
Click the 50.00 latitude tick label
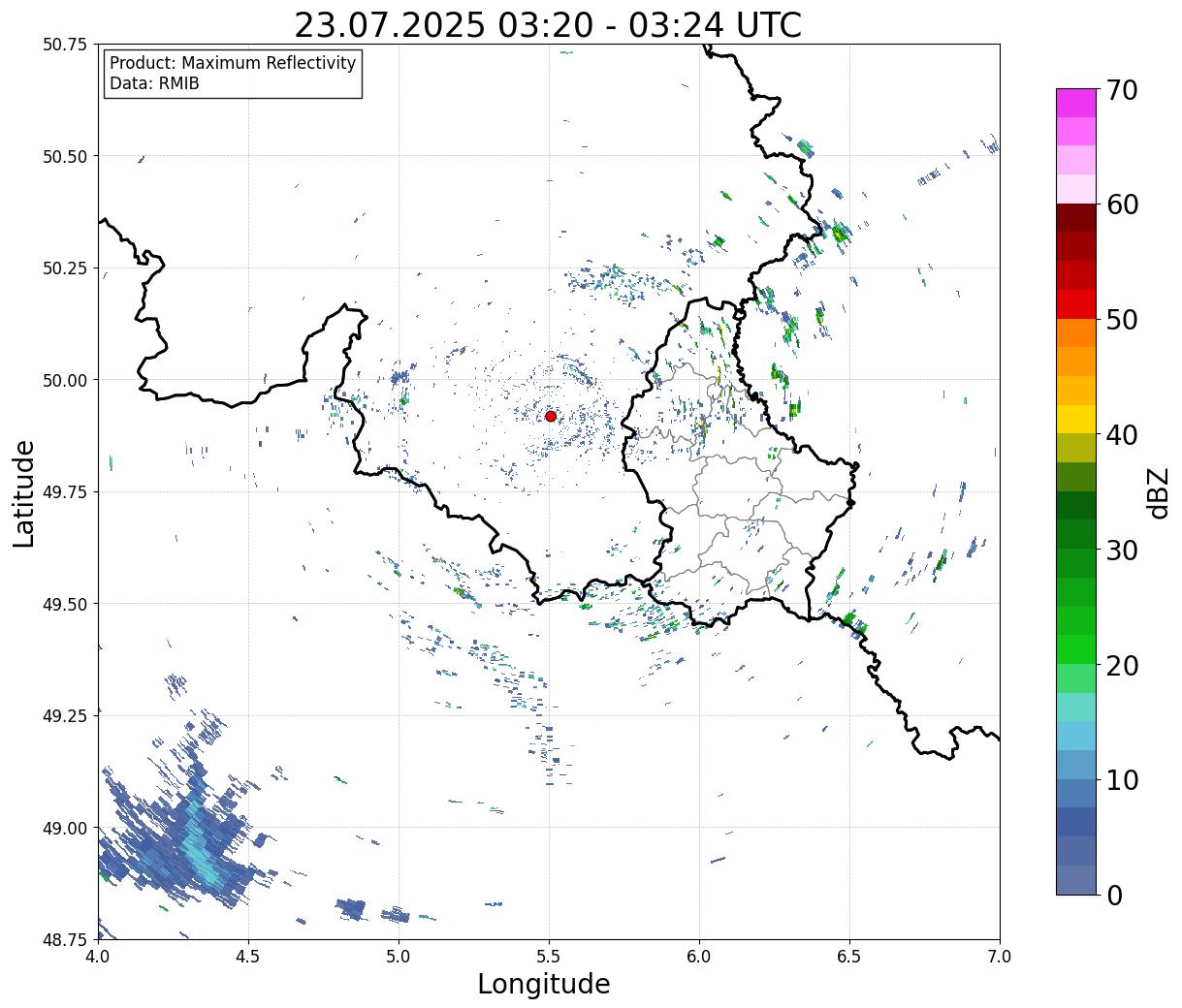click(x=65, y=380)
